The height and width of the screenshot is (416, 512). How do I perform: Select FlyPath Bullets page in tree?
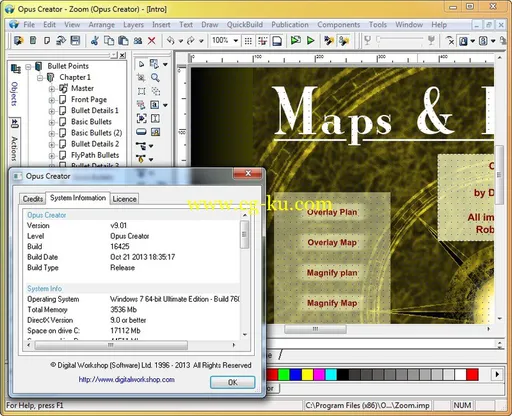pos(95,155)
